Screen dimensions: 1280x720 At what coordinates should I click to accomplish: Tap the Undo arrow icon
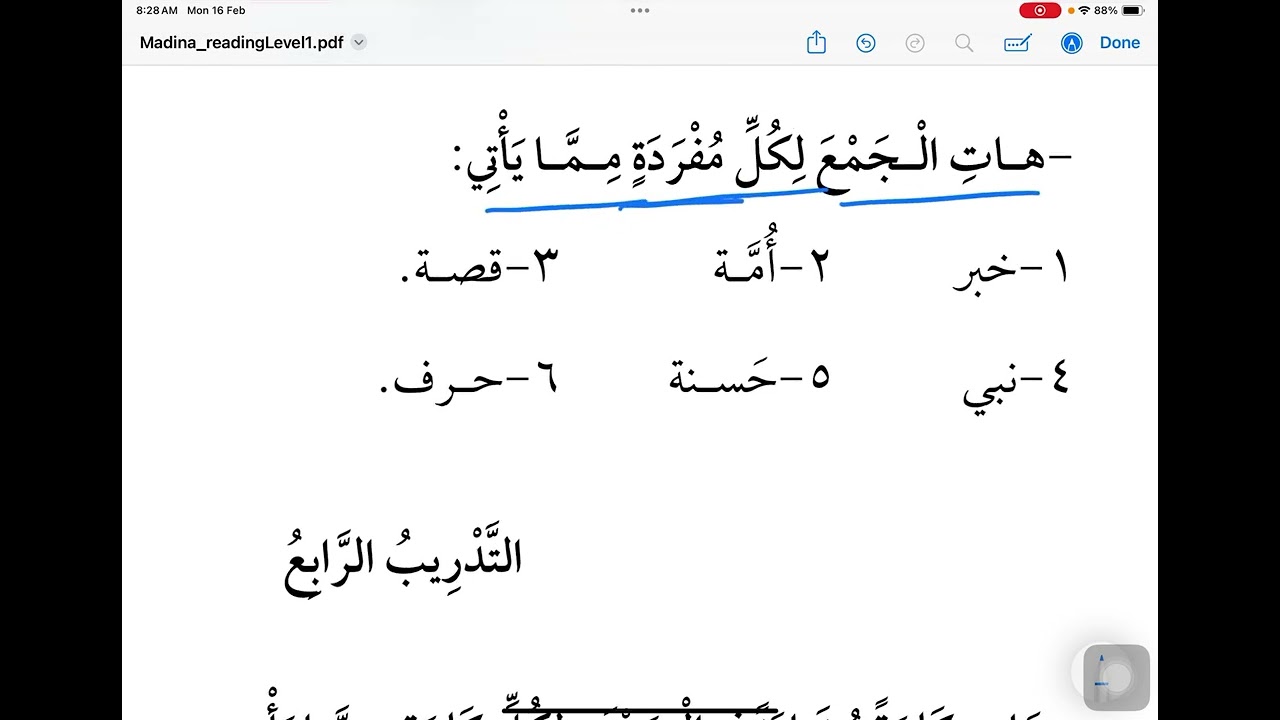tap(866, 43)
